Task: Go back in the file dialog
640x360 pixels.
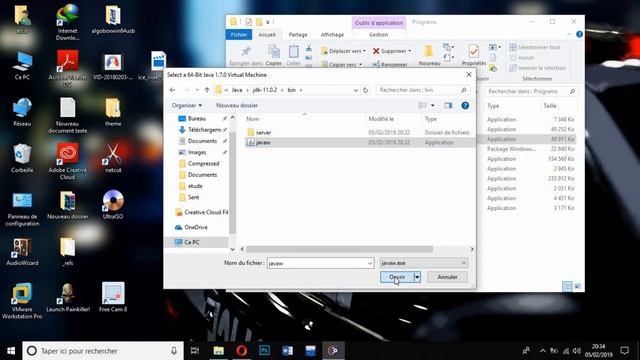Action: [173, 90]
